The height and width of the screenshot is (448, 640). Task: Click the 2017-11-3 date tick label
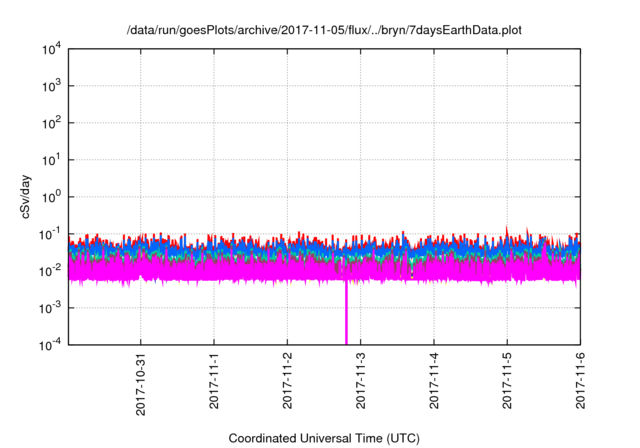pyautogui.click(x=360, y=381)
